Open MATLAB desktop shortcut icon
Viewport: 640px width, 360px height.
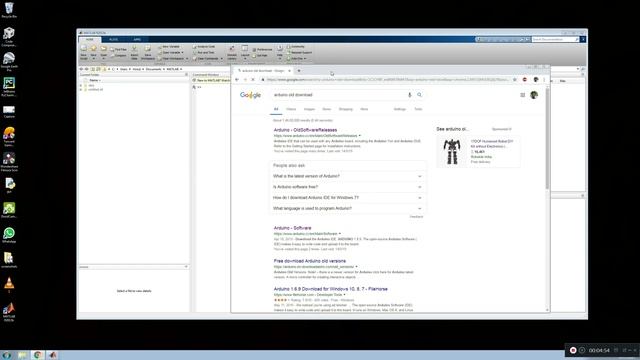coord(9,312)
